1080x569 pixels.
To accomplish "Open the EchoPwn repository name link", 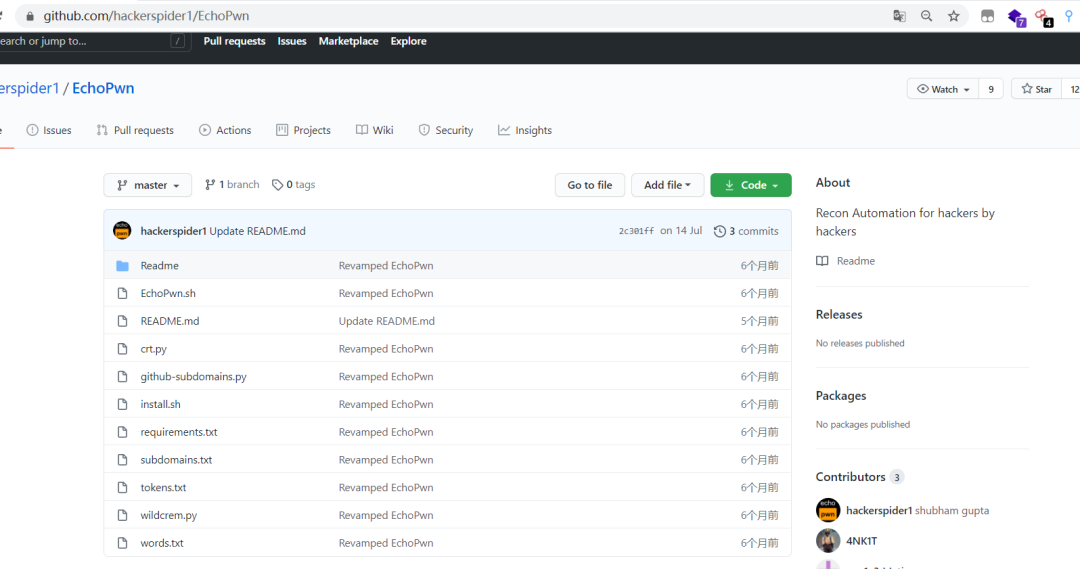I will coord(103,88).
